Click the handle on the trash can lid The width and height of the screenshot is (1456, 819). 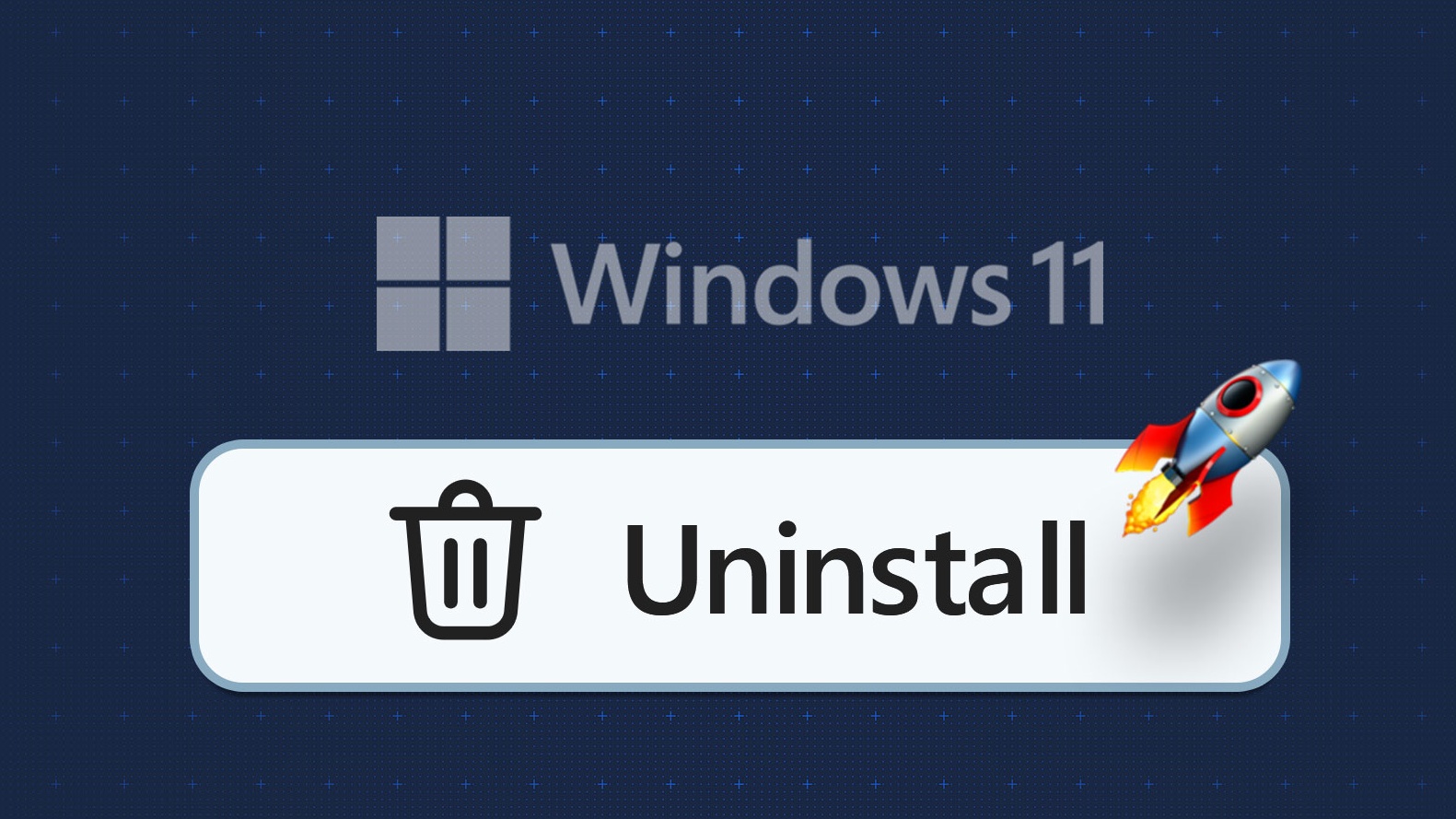(465, 494)
